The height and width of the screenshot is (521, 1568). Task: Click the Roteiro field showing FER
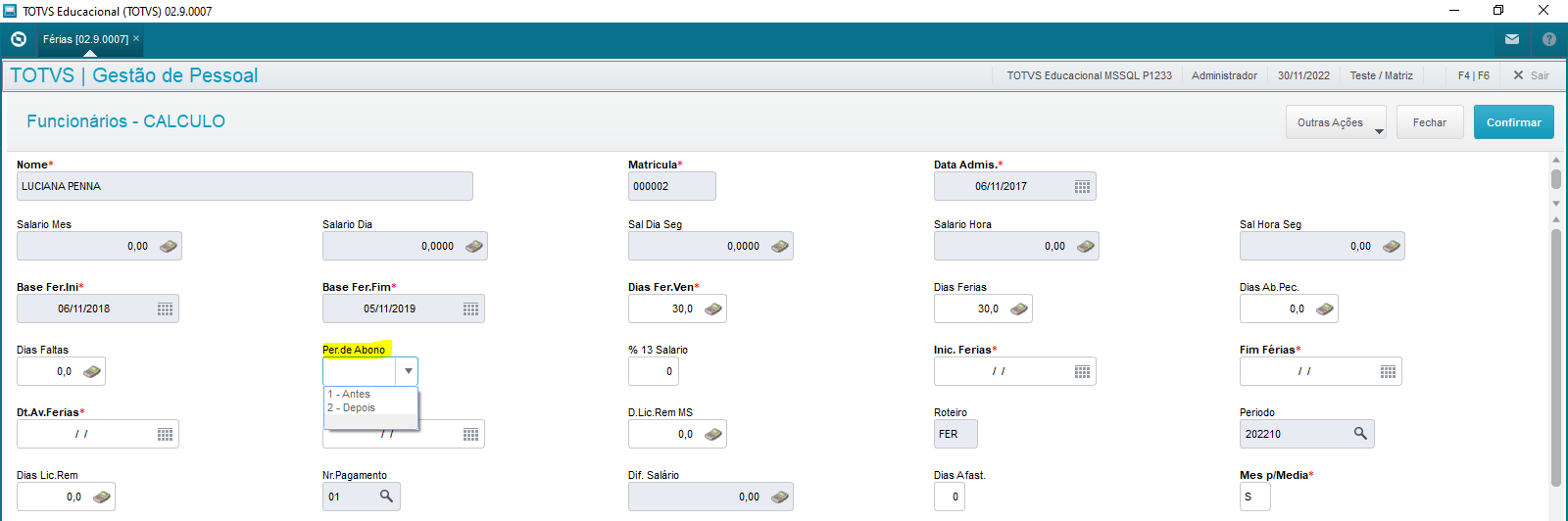[955, 434]
